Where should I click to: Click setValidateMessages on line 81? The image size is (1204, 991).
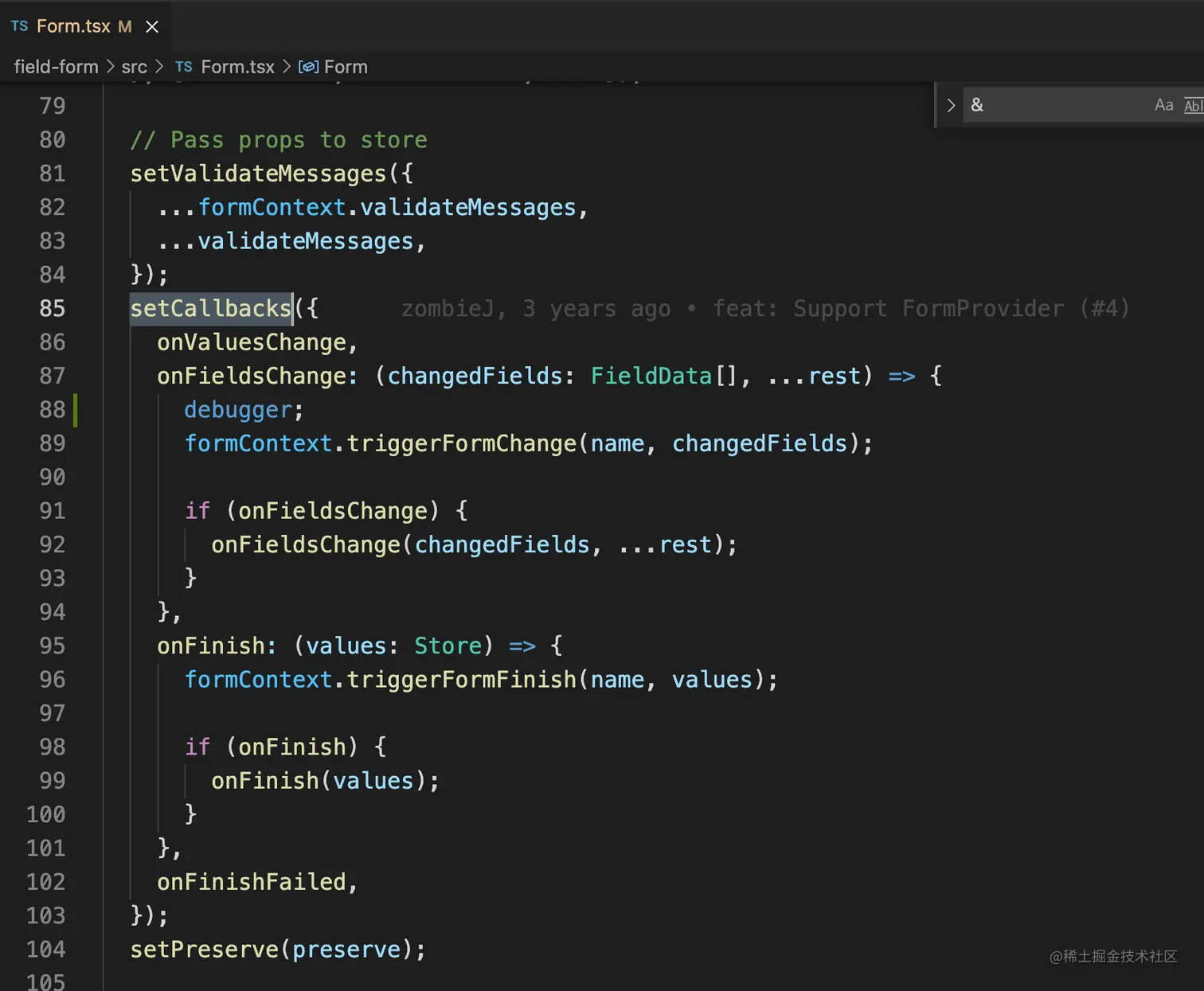258,174
